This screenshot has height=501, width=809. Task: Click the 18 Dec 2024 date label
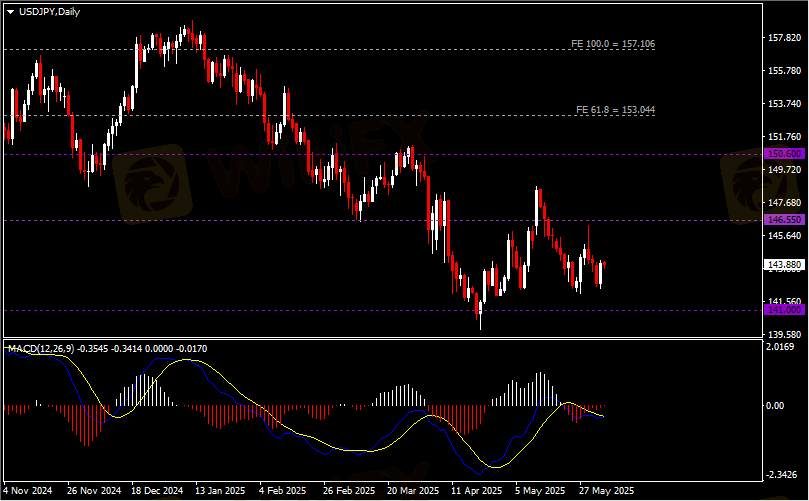coord(157,490)
